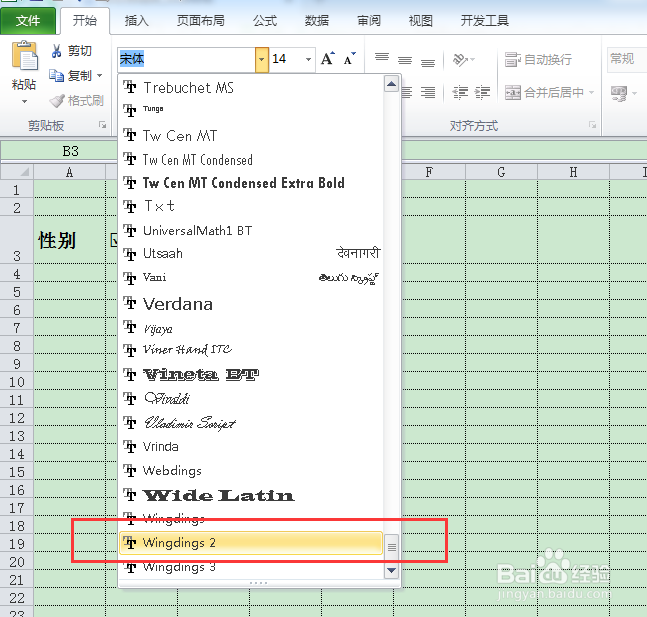The width and height of the screenshot is (647, 617).
Task: Open text orientation options
Action: [463, 60]
